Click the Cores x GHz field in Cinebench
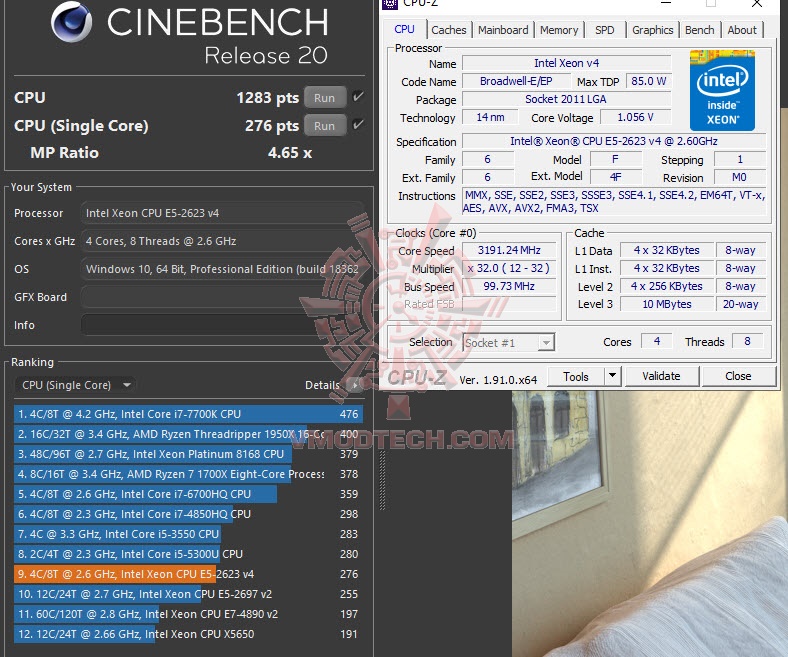Screen dimensions: 788x657 pyautogui.click(x=221, y=241)
